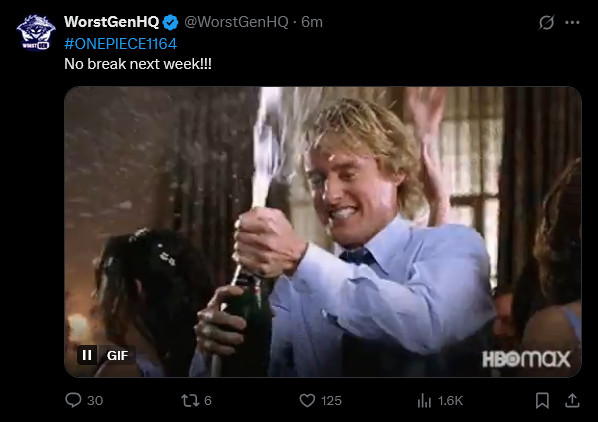Open the three-dot more options menu

tap(572, 22)
